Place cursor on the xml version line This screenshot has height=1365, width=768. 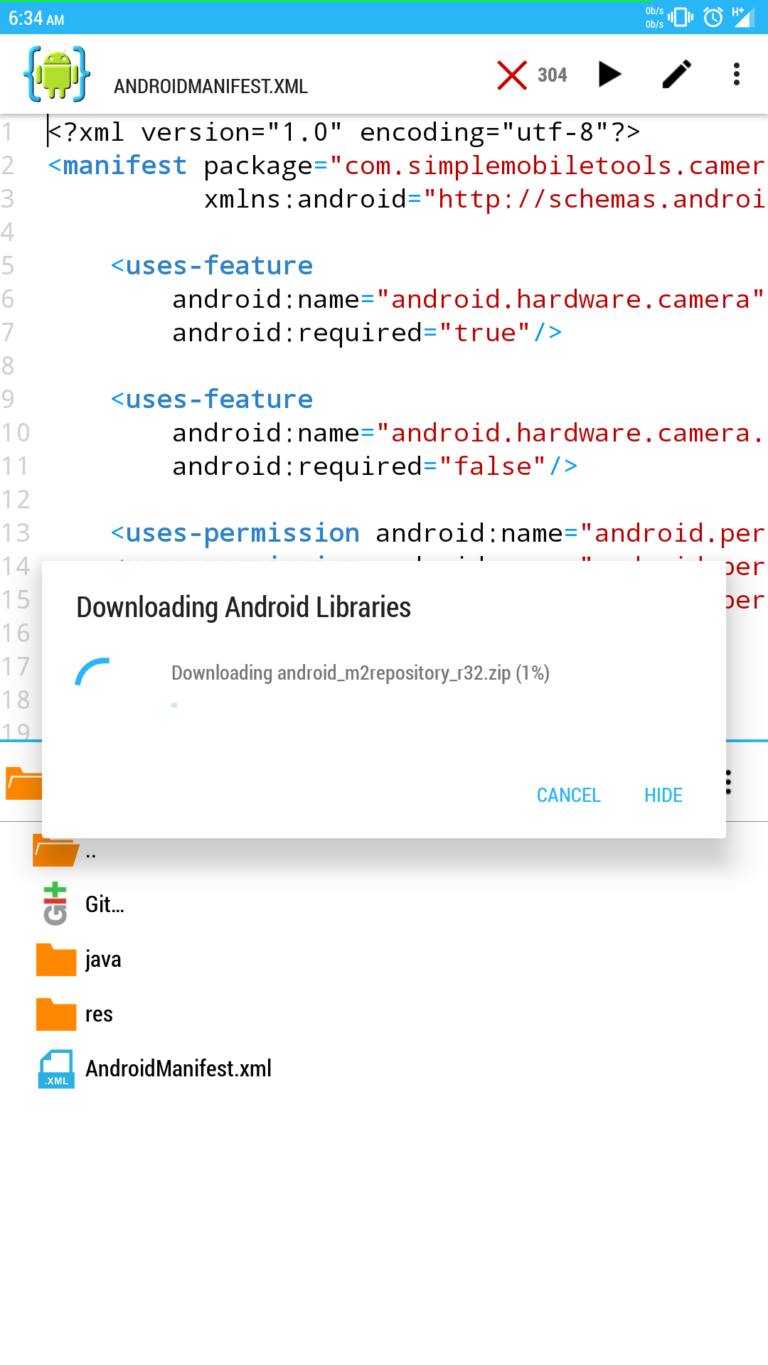click(x=343, y=132)
